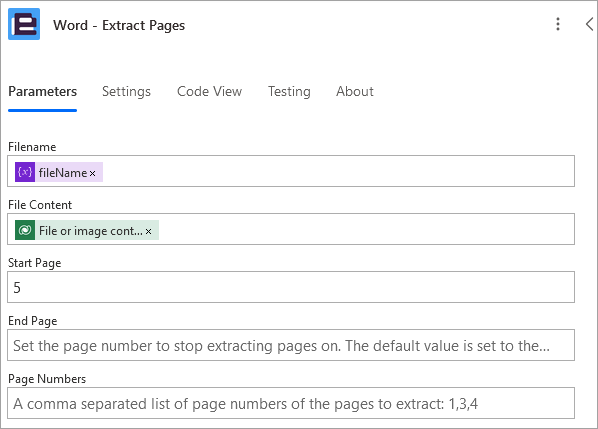Viewport: 598px width, 429px height.
Task: Click the End Page input field
Action: coord(291,345)
